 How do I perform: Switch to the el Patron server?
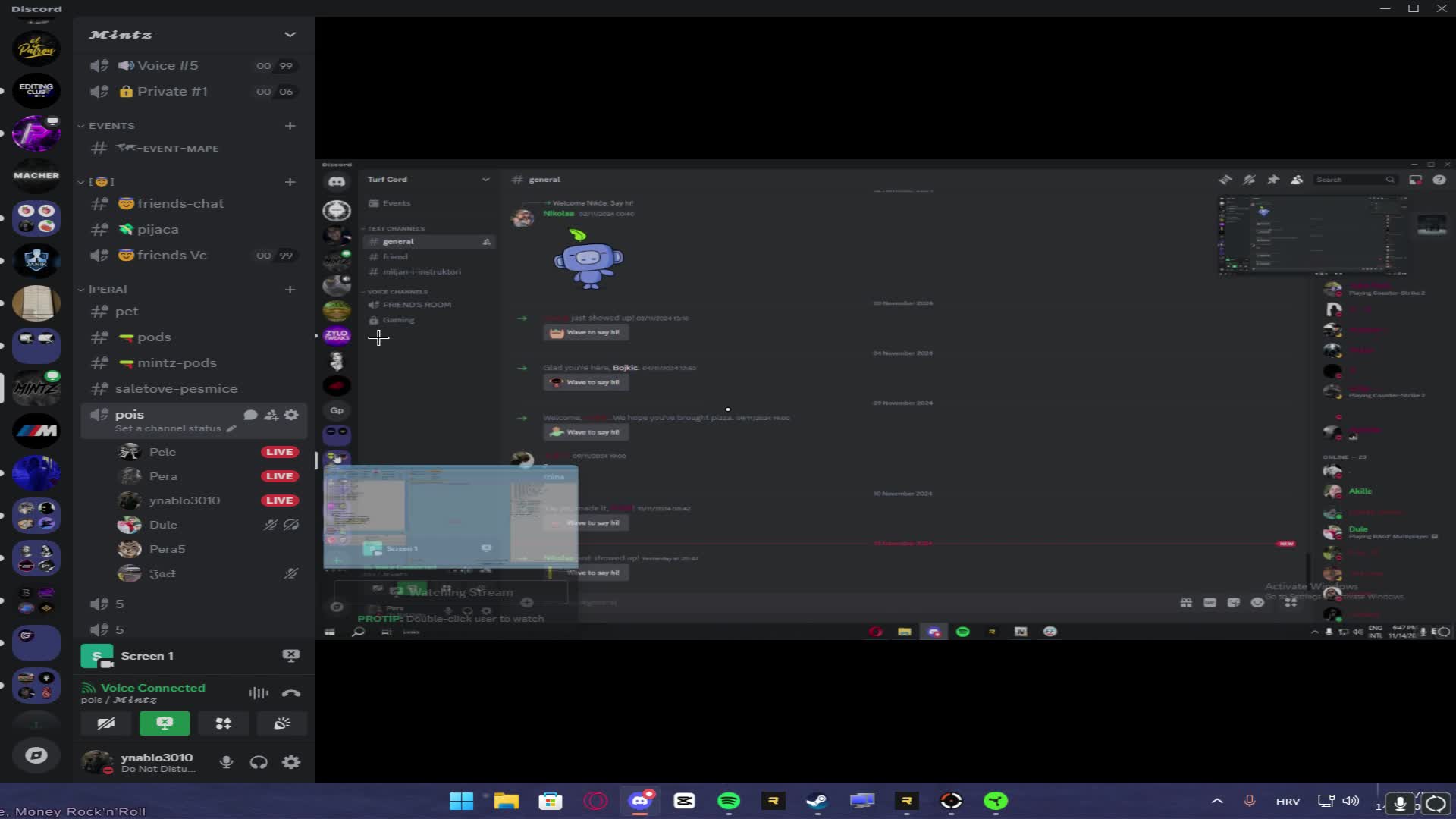tap(36, 47)
